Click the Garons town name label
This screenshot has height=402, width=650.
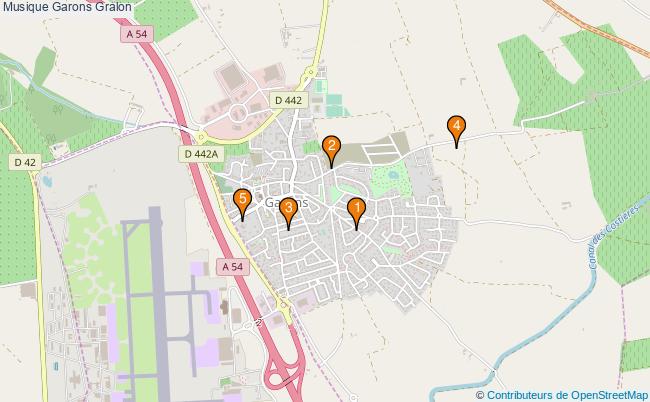286,202
